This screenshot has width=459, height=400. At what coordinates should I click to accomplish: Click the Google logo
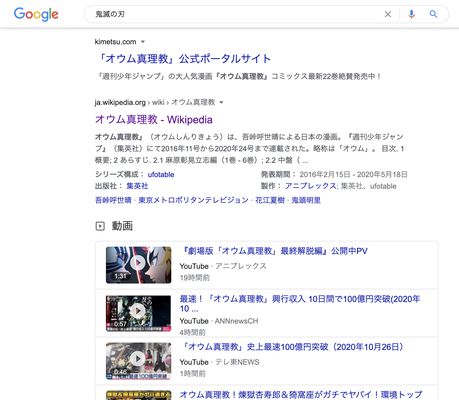36,14
